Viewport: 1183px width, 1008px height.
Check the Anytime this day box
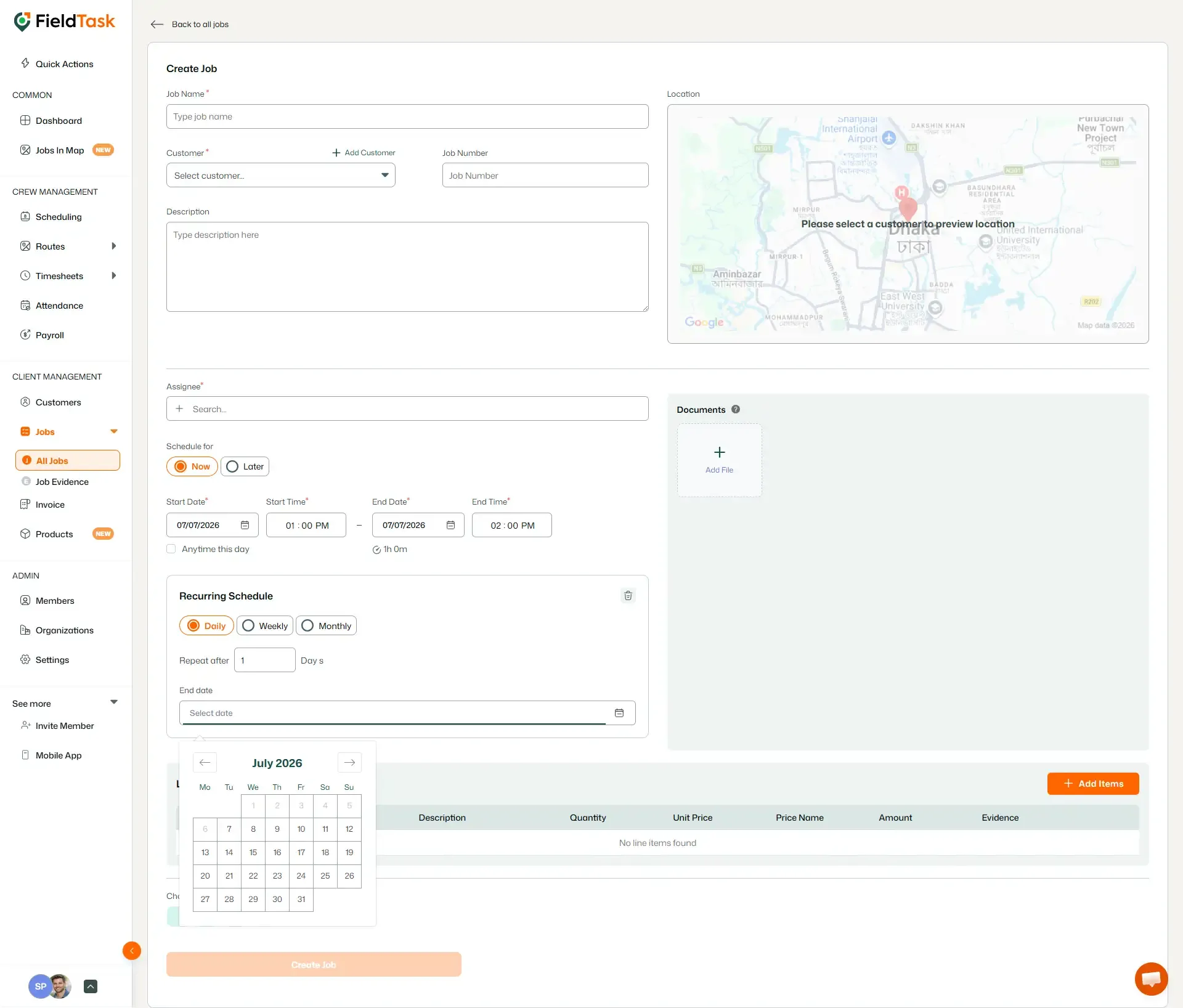[171, 549]
